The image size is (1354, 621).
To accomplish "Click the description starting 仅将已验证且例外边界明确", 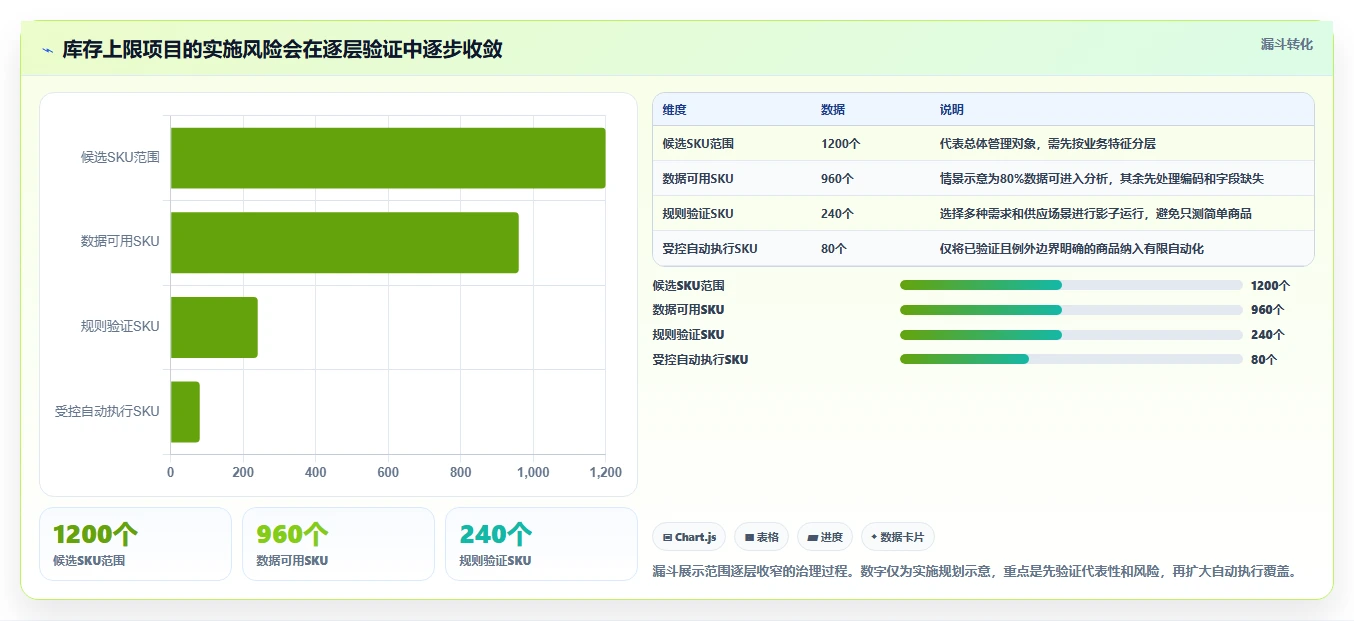I will click(x=1072, y=249).
